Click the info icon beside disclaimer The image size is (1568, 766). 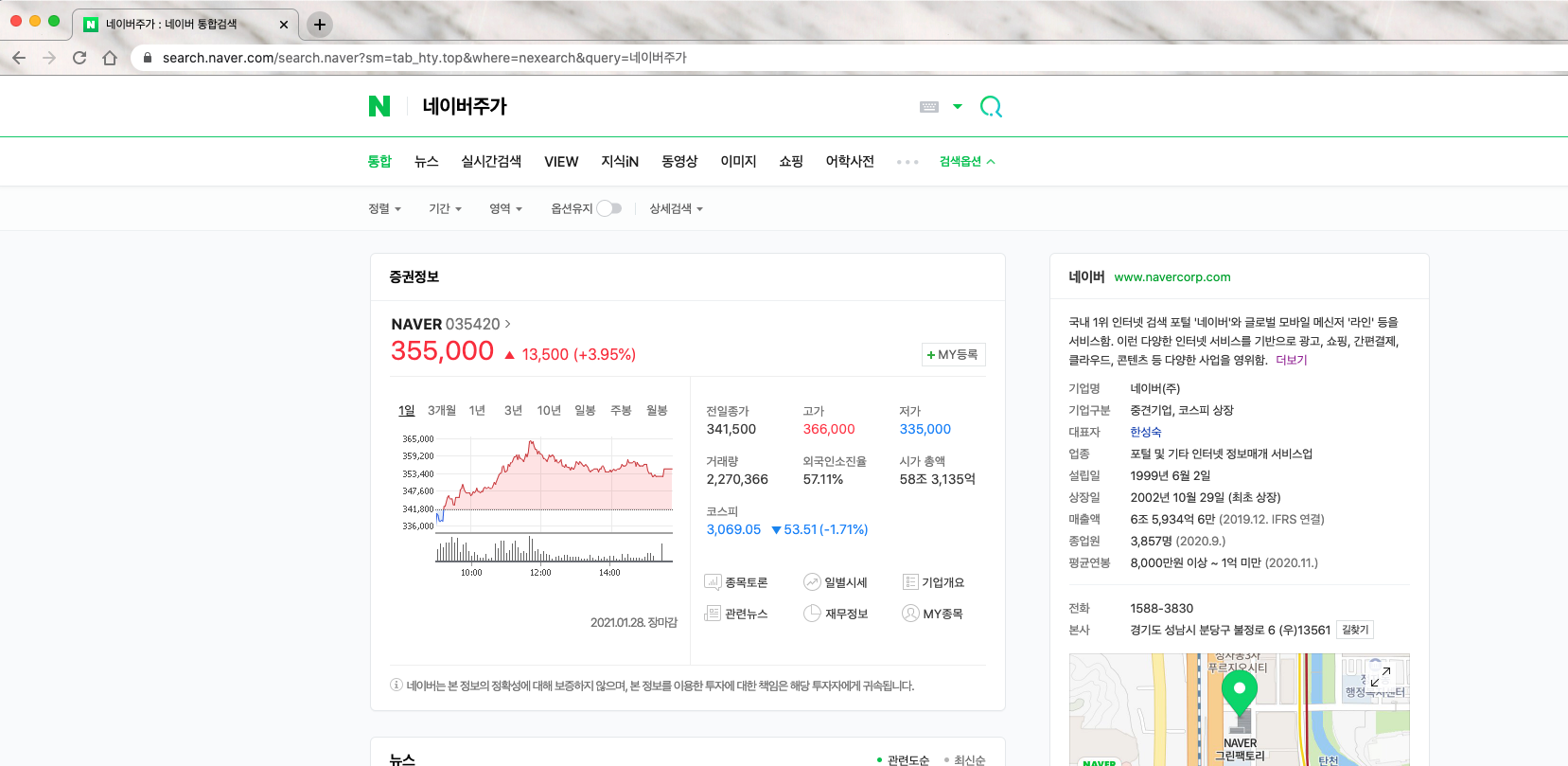(x=396, y=685)
